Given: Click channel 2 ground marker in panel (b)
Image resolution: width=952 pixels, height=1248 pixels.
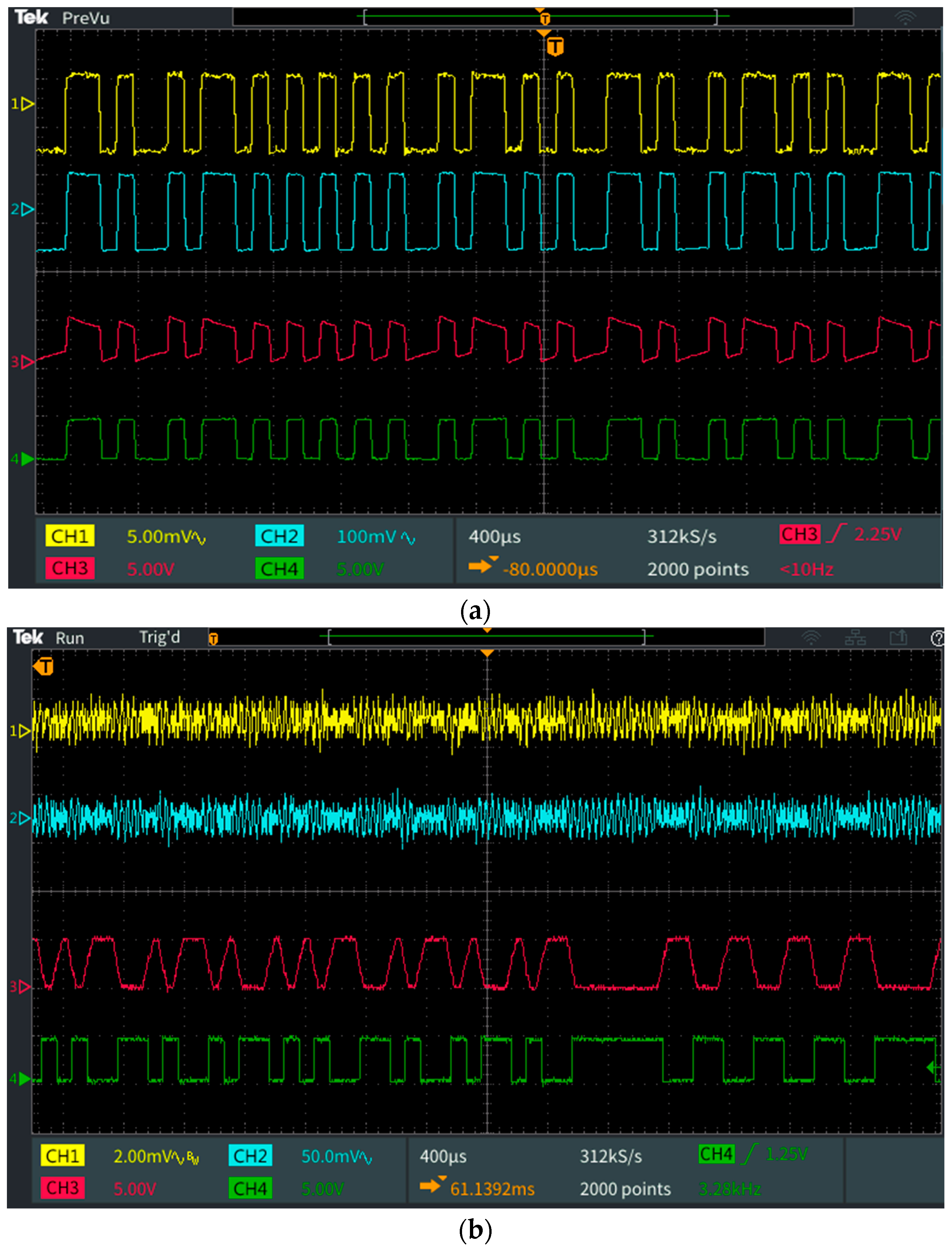Looking at the screenshot, I should [20, 818].
